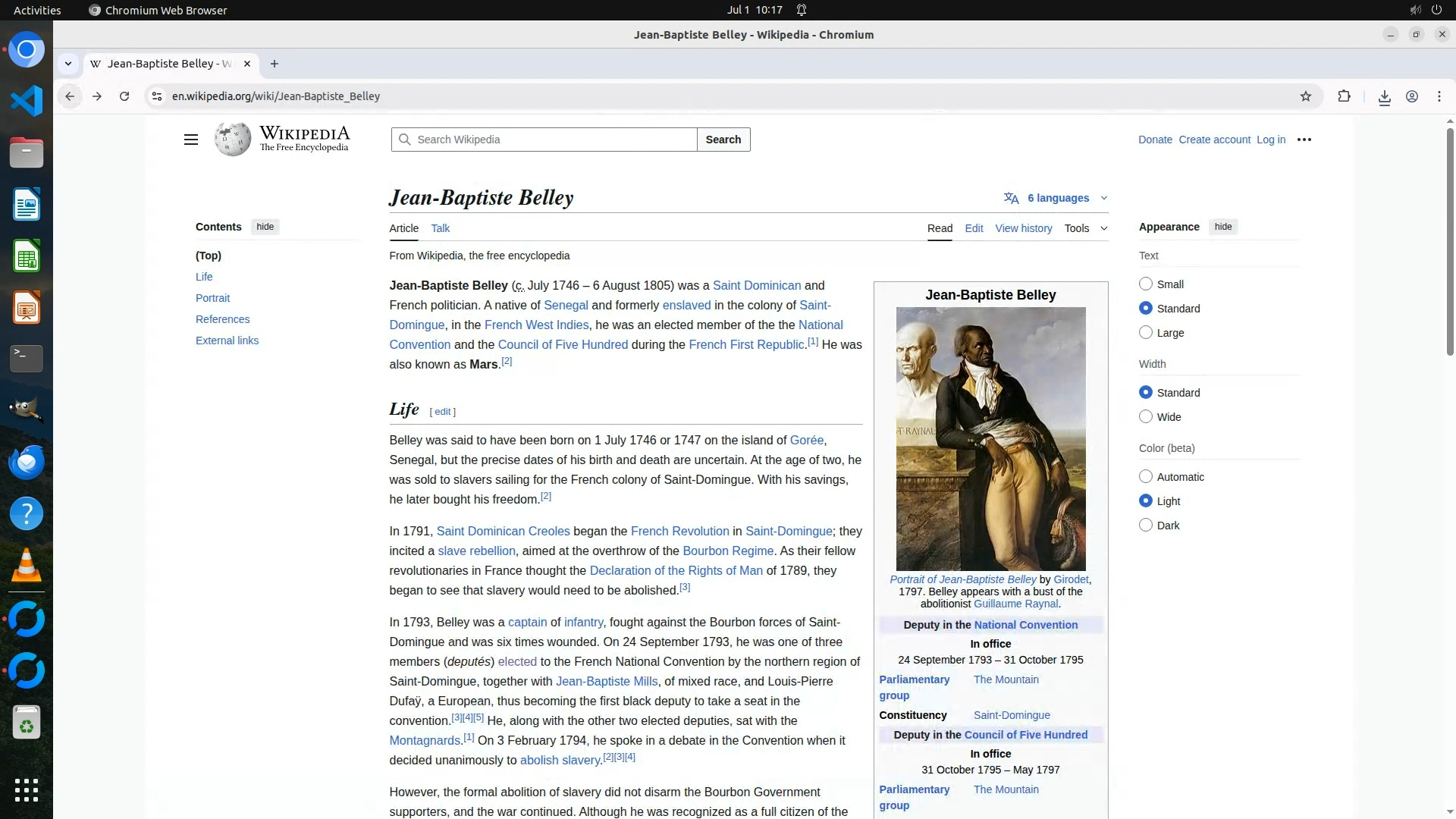The height and width of the screenshot is (819, 1456).
Task: Expand the 6 languages dropdown
Action: 1056,198
